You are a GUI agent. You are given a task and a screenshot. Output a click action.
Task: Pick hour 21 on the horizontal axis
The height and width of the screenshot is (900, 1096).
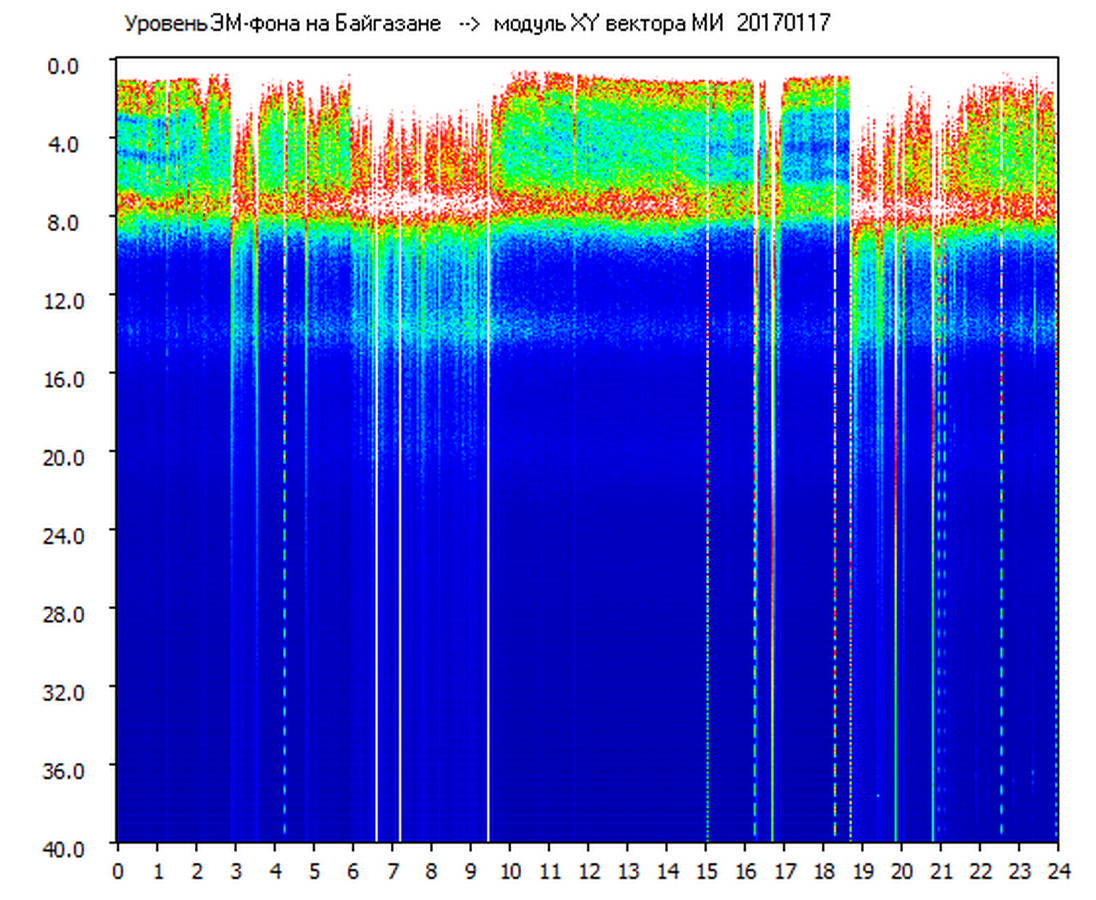(x=940, y=870)
